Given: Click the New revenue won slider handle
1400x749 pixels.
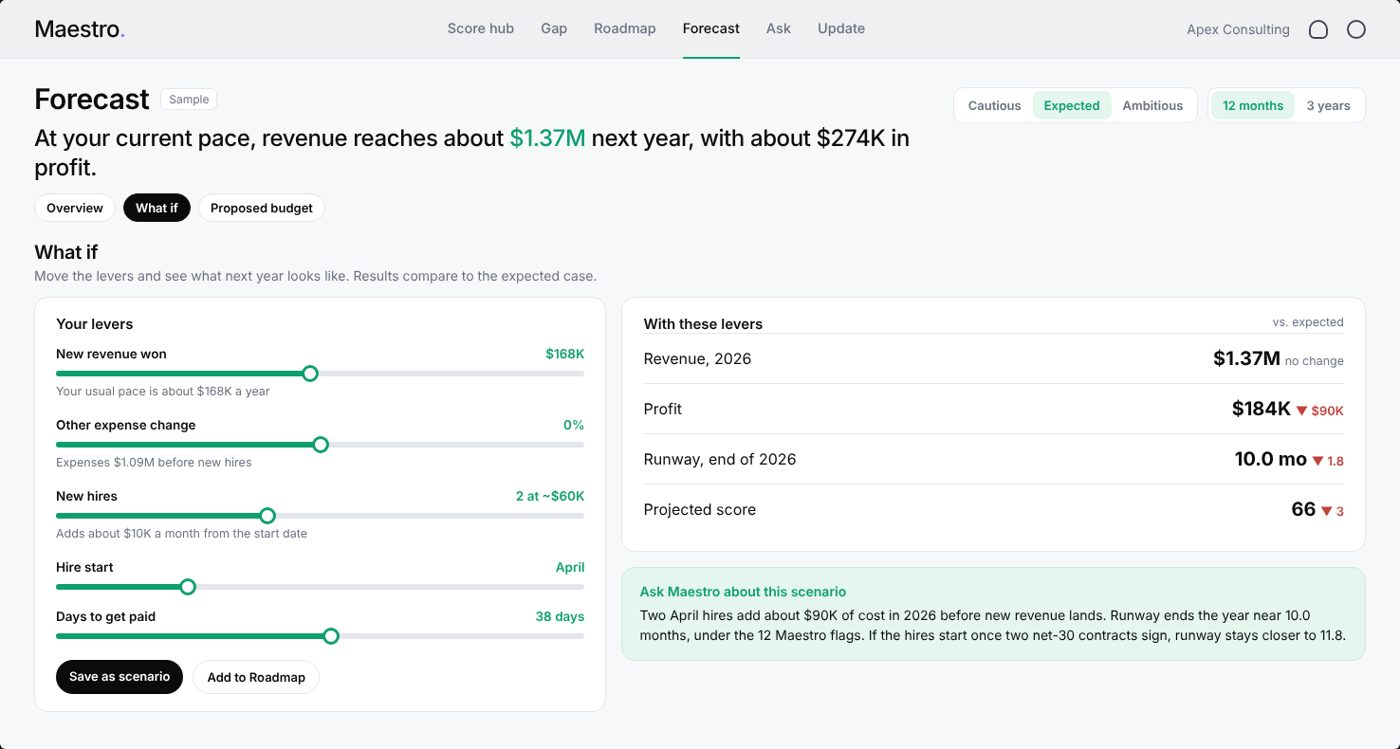Looking at the screenshot, I should tap(310, 373).
